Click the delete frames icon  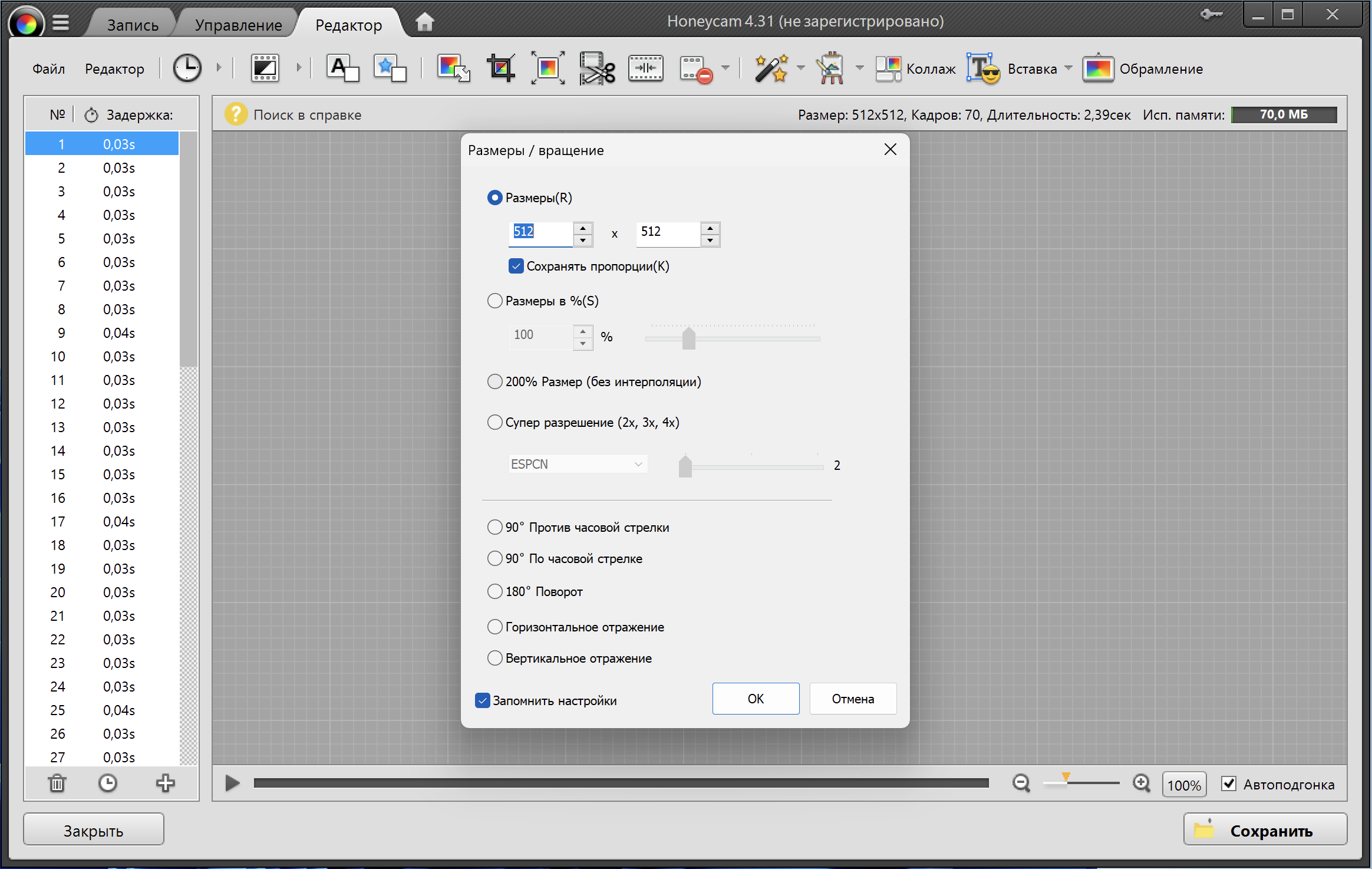click(x=697, y=70)
